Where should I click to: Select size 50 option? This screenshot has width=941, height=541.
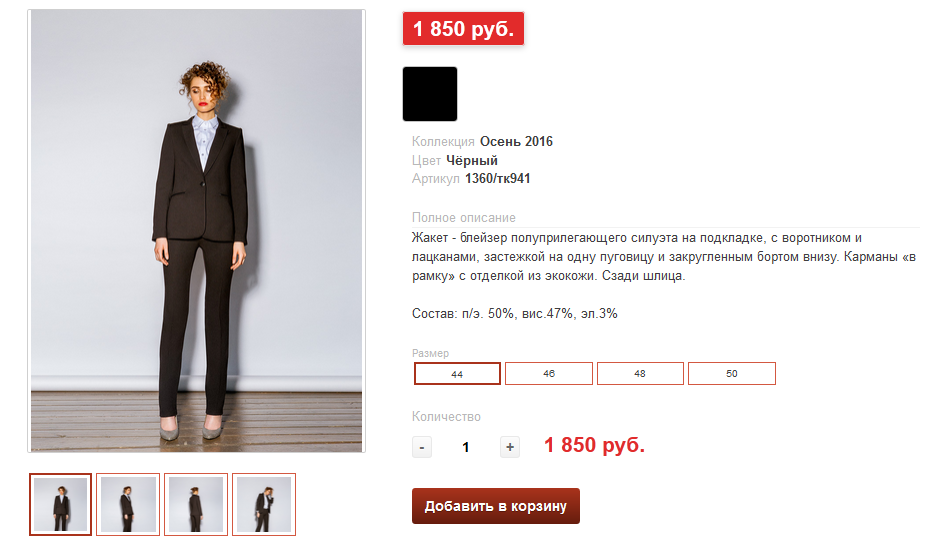point(732,373)
